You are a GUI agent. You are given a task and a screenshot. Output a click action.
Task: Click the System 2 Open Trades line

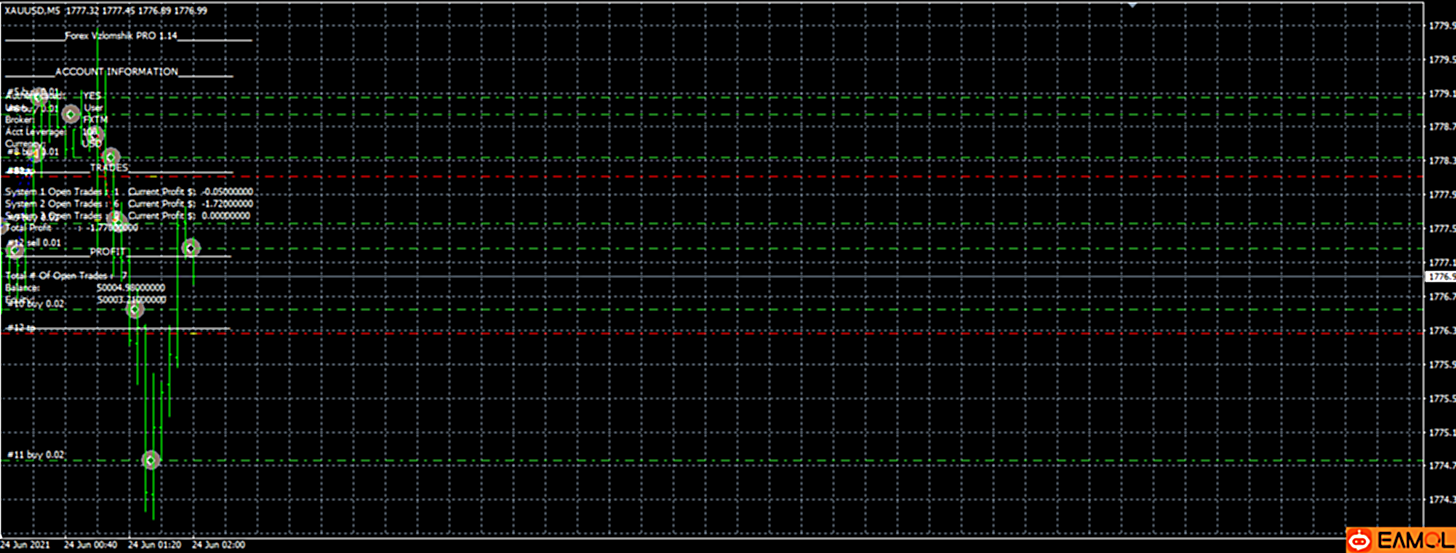(x=128, y=202)
